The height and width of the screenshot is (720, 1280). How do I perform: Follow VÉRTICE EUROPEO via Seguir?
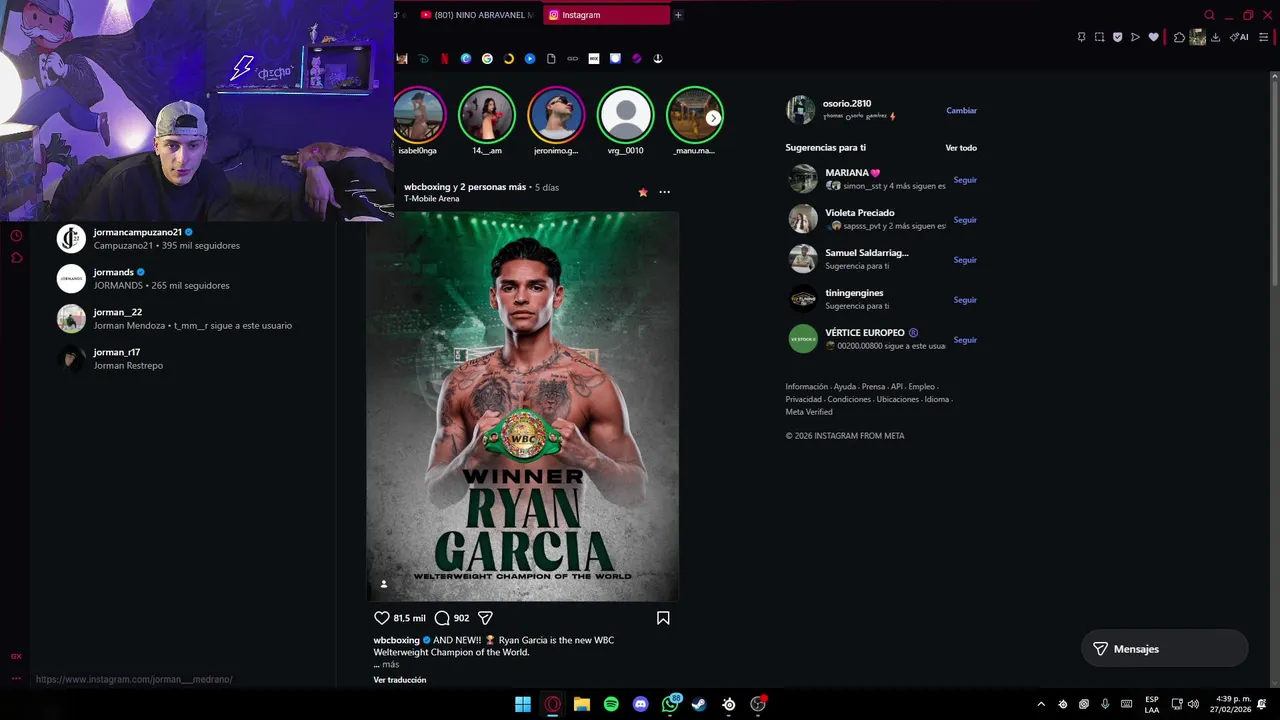pos(965,340)
